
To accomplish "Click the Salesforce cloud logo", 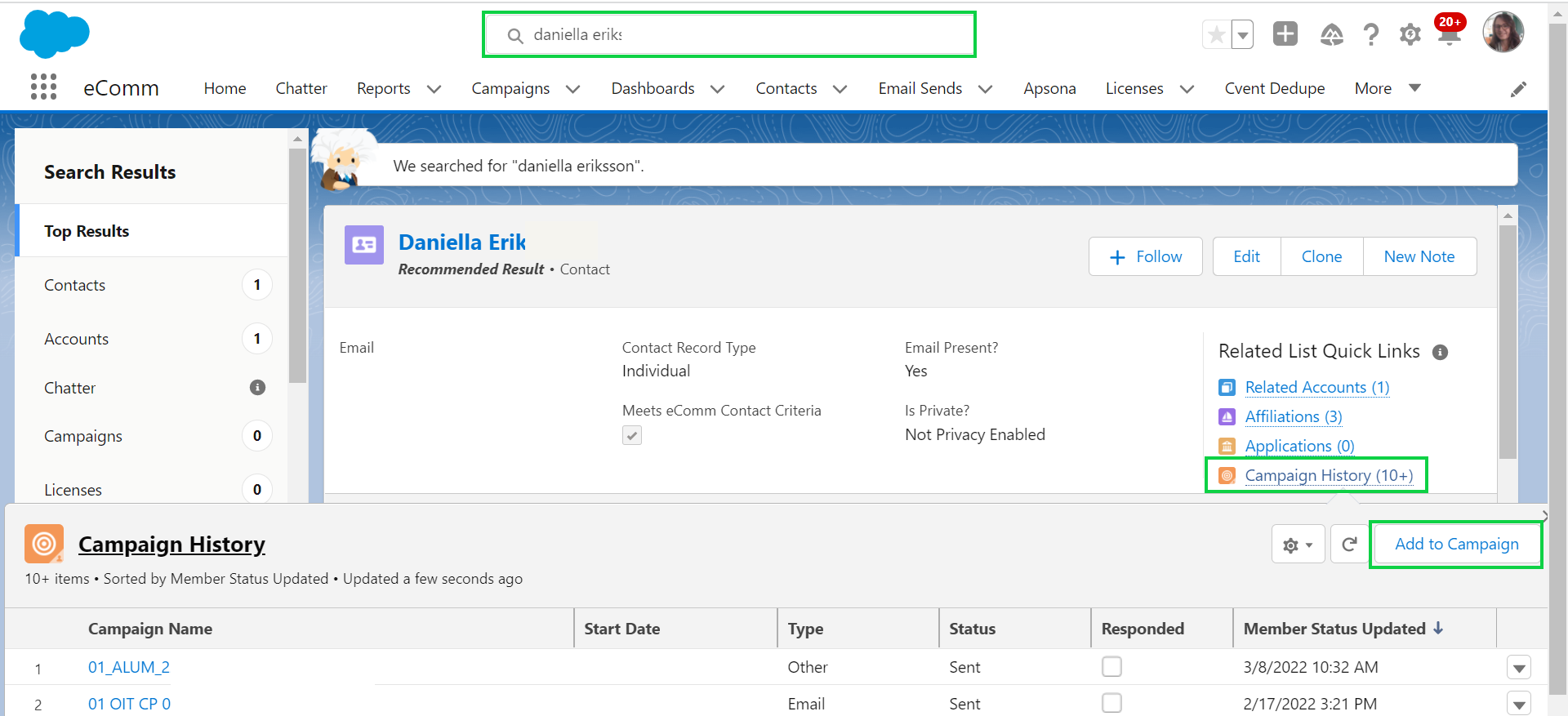I will tap(54, 34).
